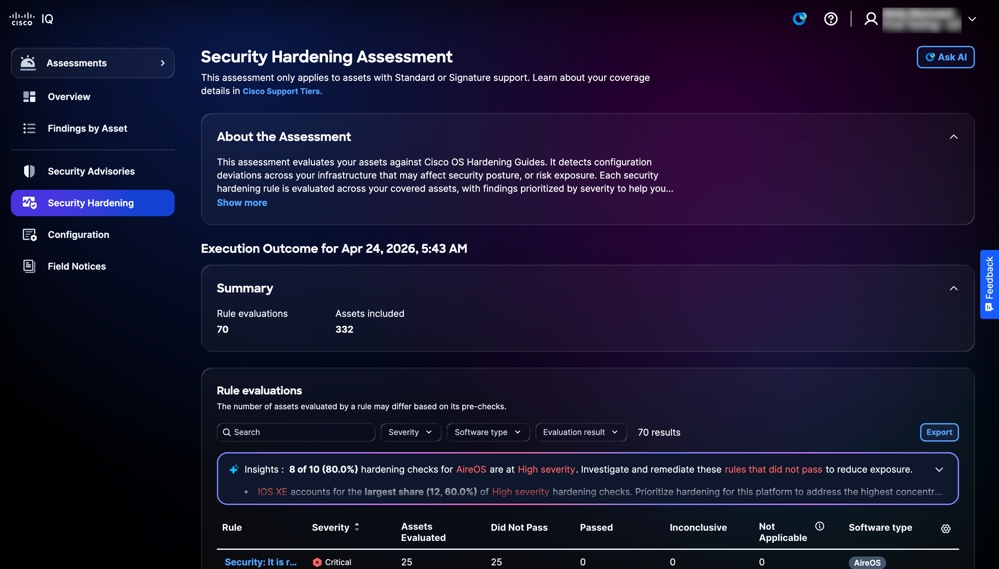Click the user profile icon

point(870,18)
